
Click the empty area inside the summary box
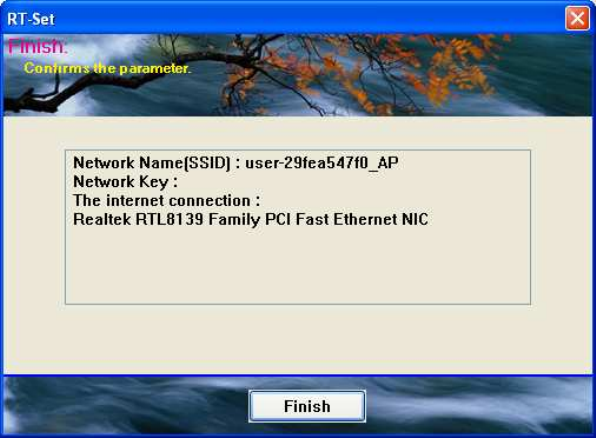coord(298,266)
